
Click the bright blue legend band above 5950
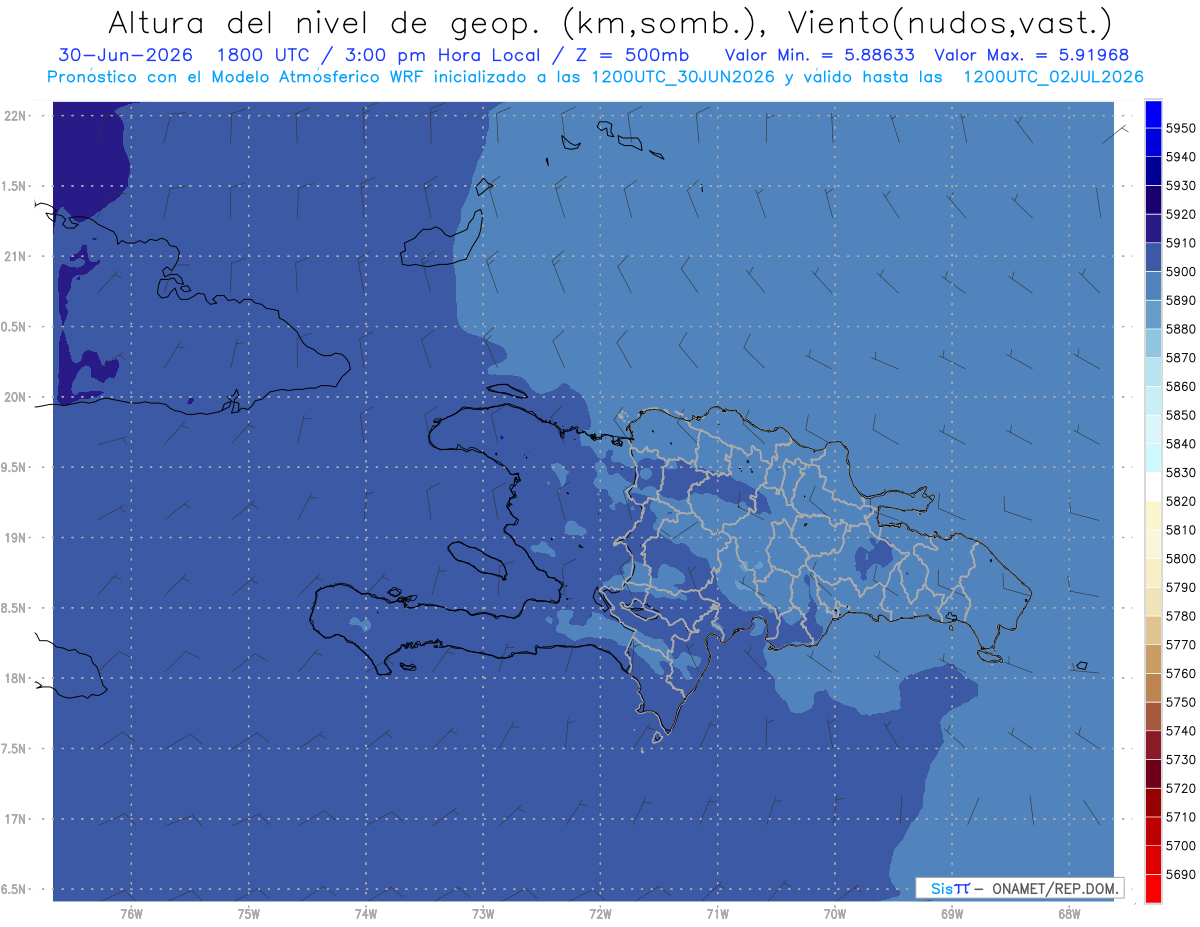[1153, 114]
